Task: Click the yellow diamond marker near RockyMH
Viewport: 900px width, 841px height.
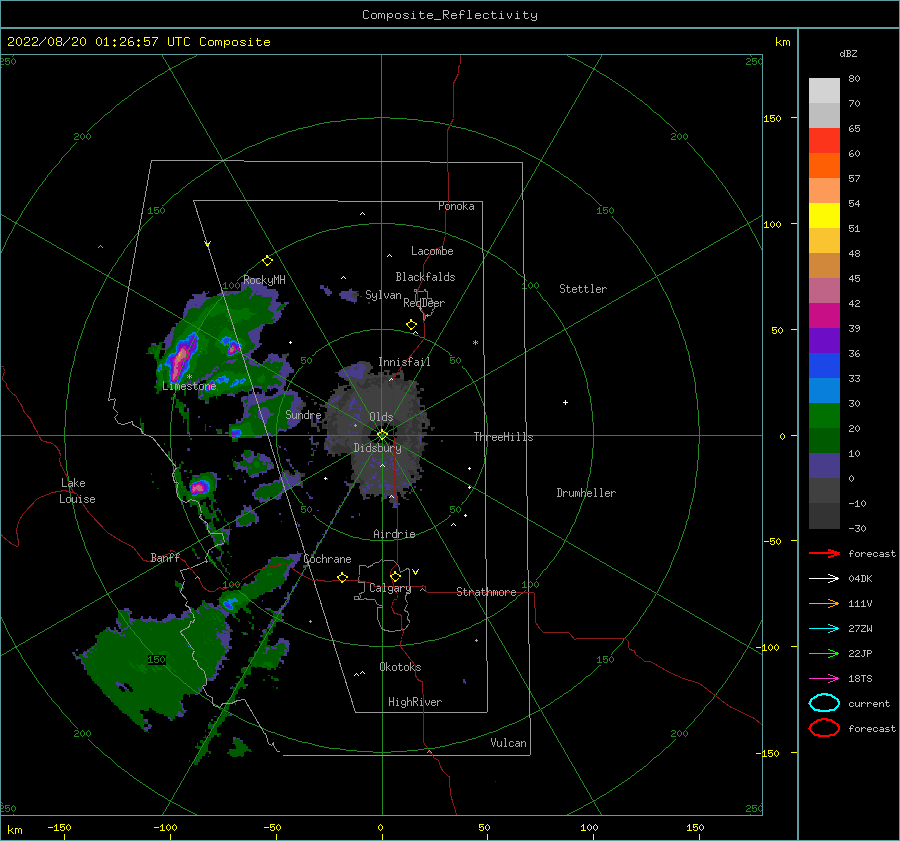Action: [267, 261]
